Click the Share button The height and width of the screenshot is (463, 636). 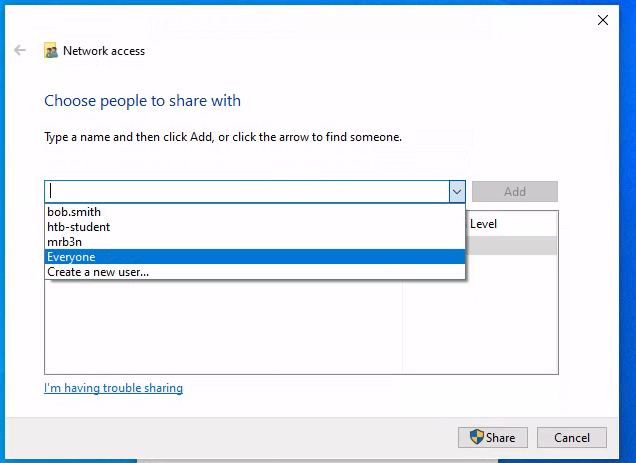coord(492,437)
